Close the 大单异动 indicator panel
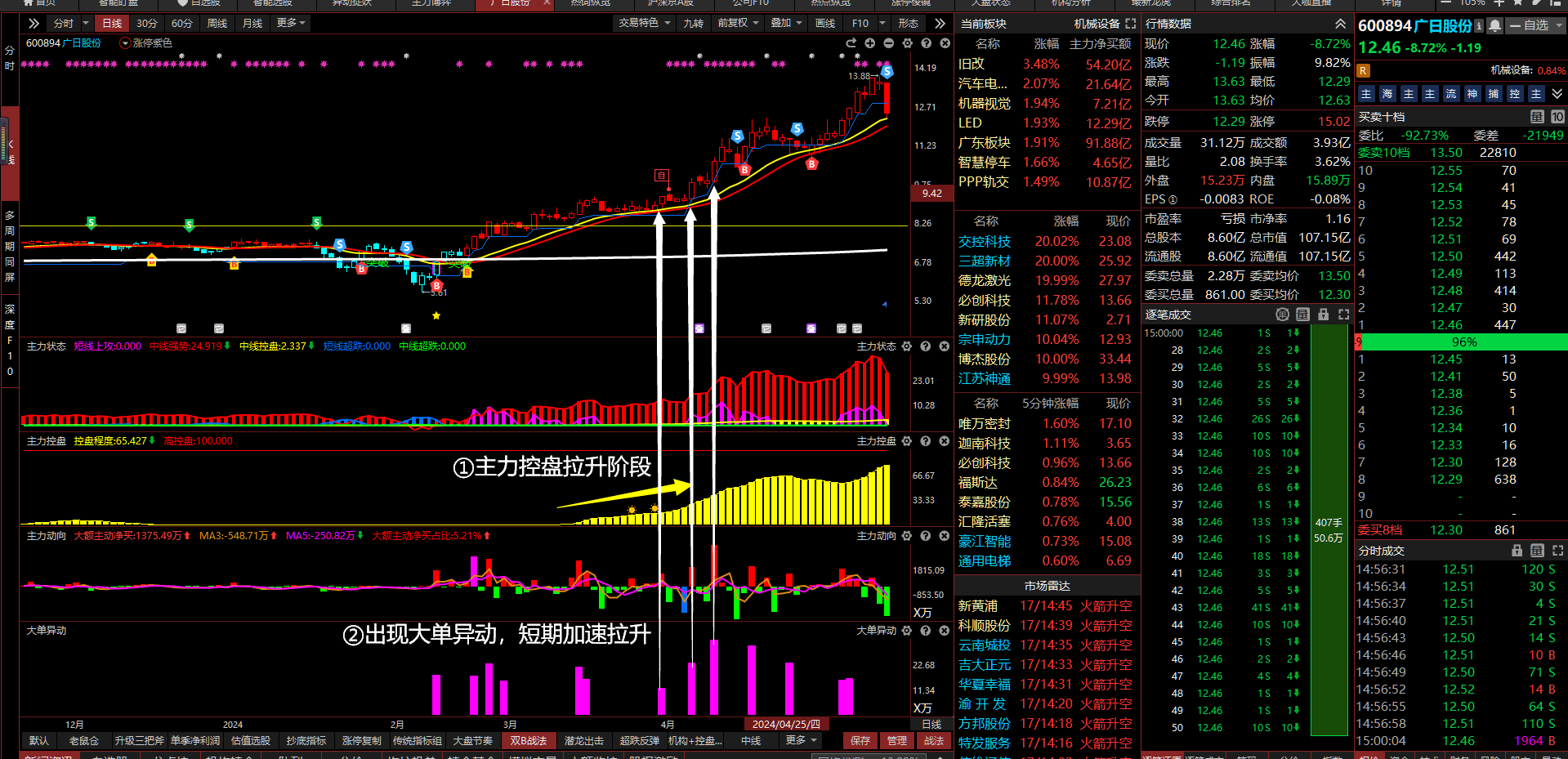The image size is (1568, 759). click(x=945, y=631)
